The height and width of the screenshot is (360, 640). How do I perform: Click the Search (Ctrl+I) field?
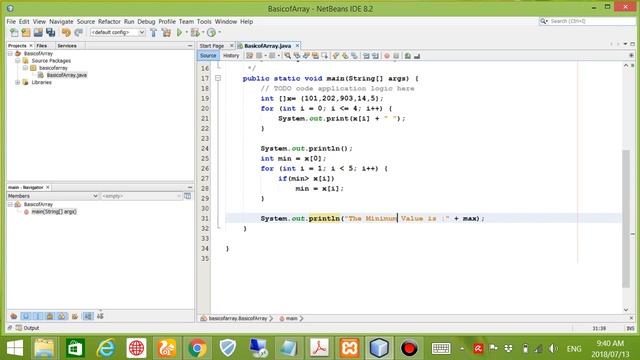pyautogui.click(x=587, y=21)
